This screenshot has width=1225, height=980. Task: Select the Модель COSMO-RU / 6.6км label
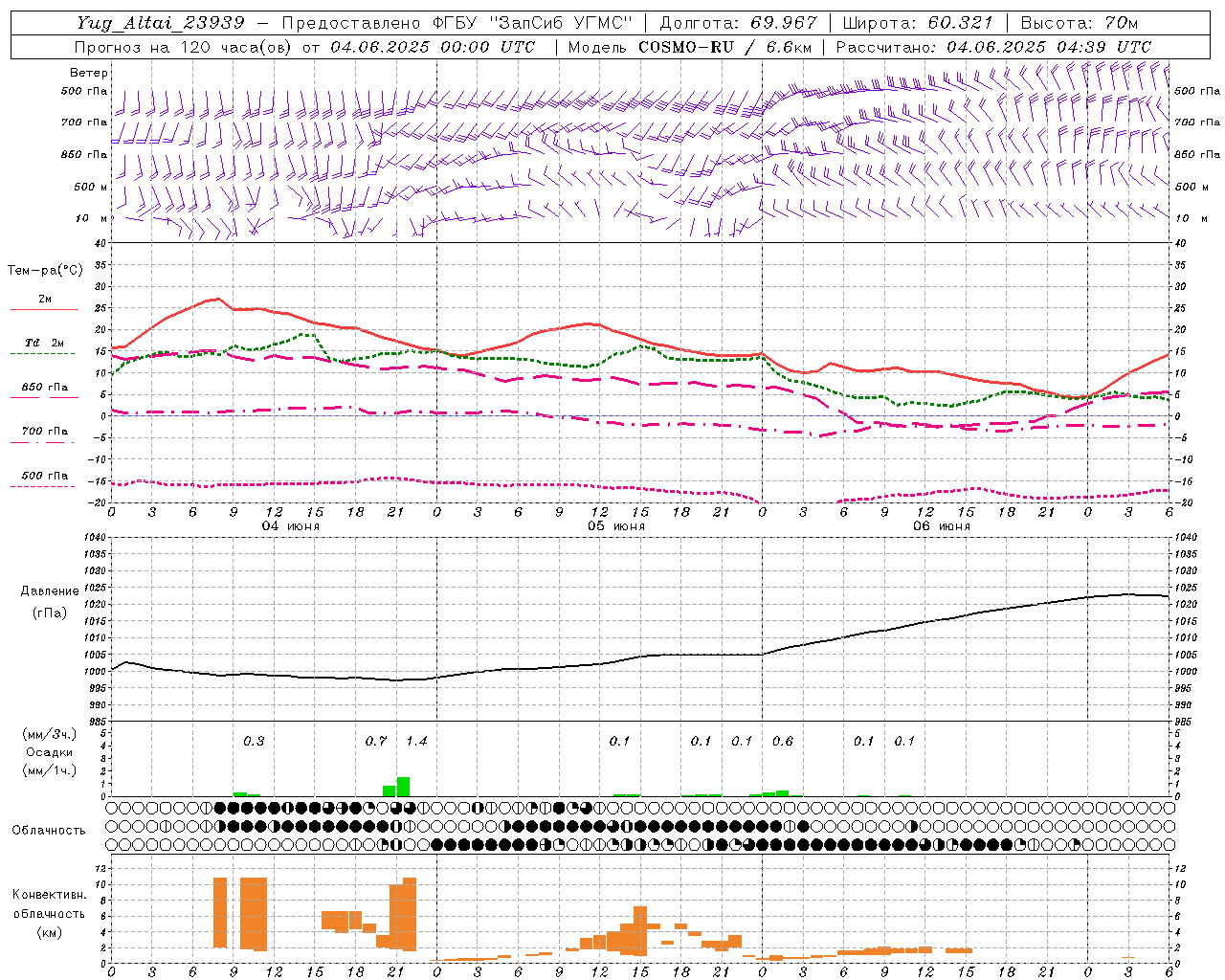(x=690, y=47)
